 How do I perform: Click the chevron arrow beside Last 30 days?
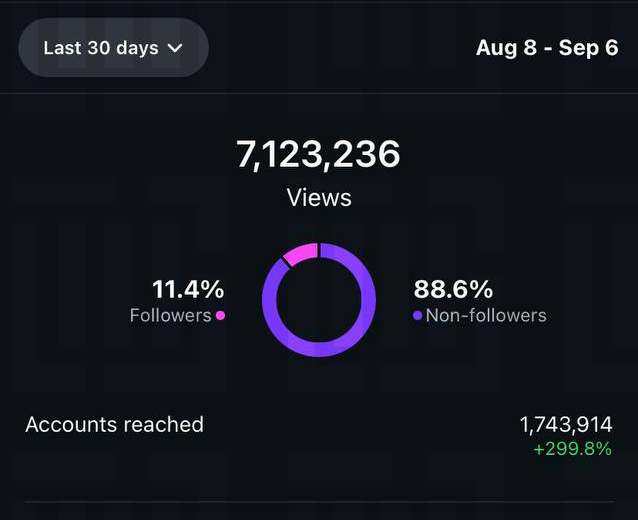coord(175,47)
